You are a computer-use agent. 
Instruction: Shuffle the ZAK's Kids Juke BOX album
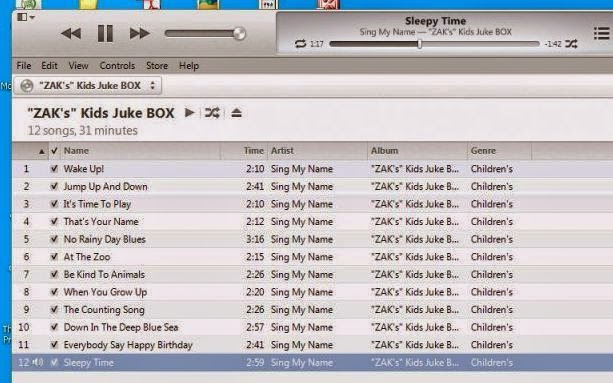[212, 113]
